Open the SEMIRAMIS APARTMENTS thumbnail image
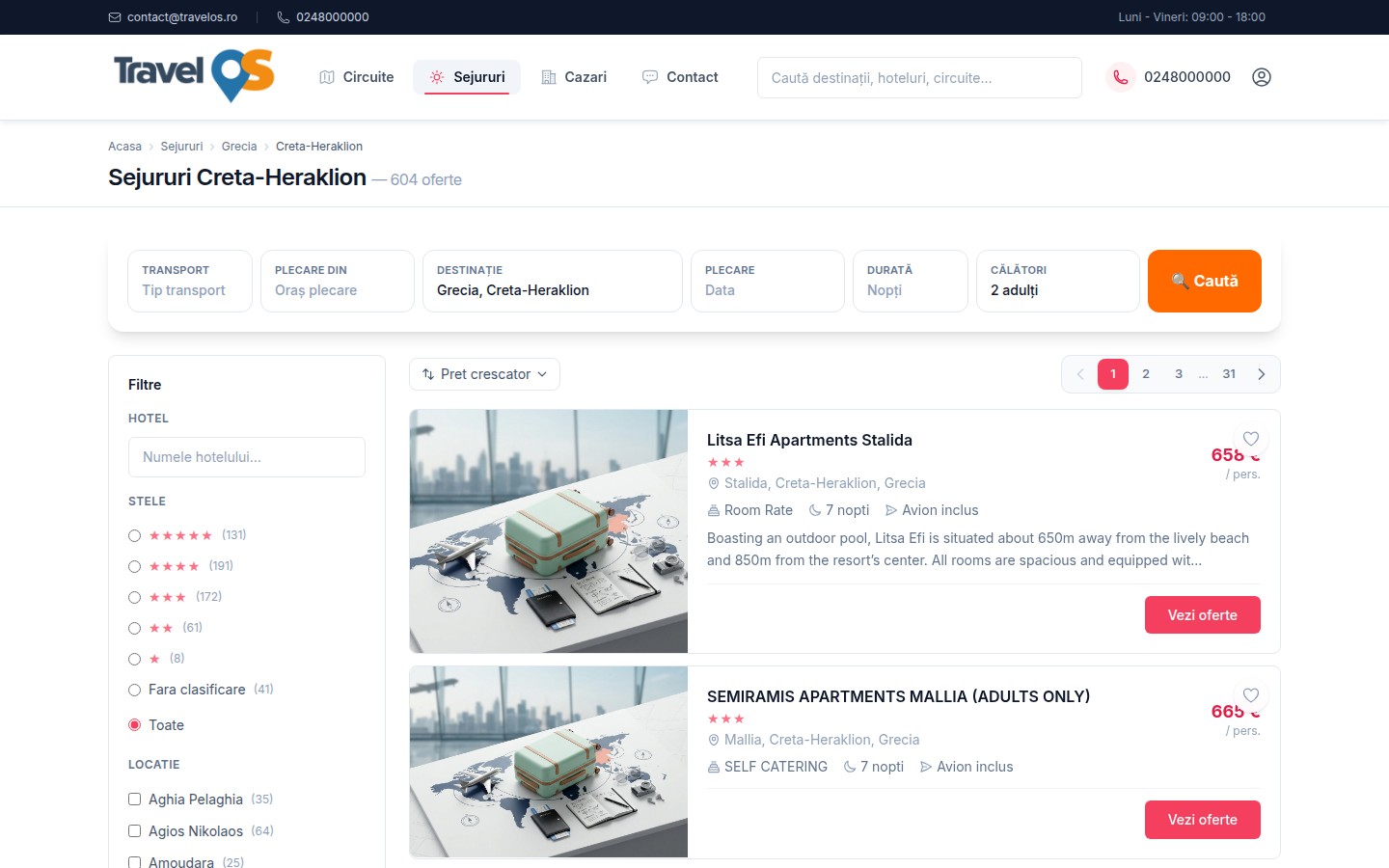This screenshot has height=868, width=1389. 549,761
